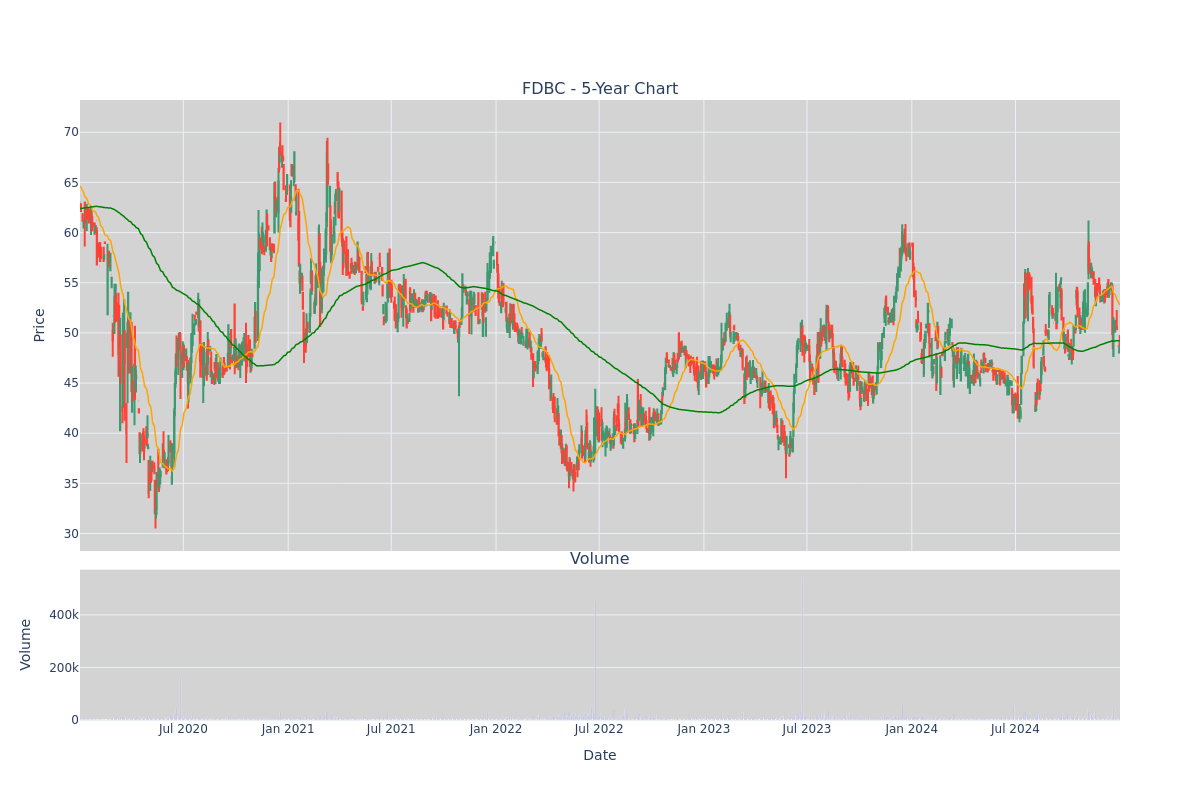
Task: Click the 45 price tick label
Action: 71,383
